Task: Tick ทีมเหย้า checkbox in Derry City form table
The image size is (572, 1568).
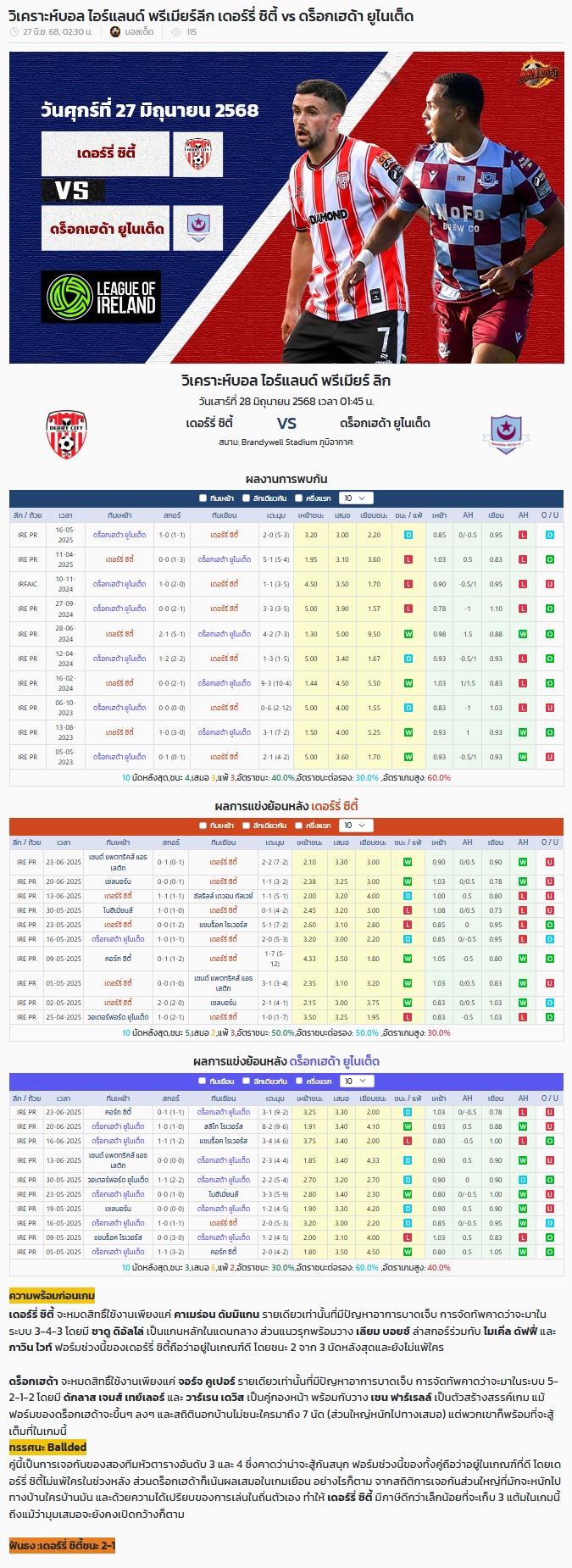Action: pos(203,826)
